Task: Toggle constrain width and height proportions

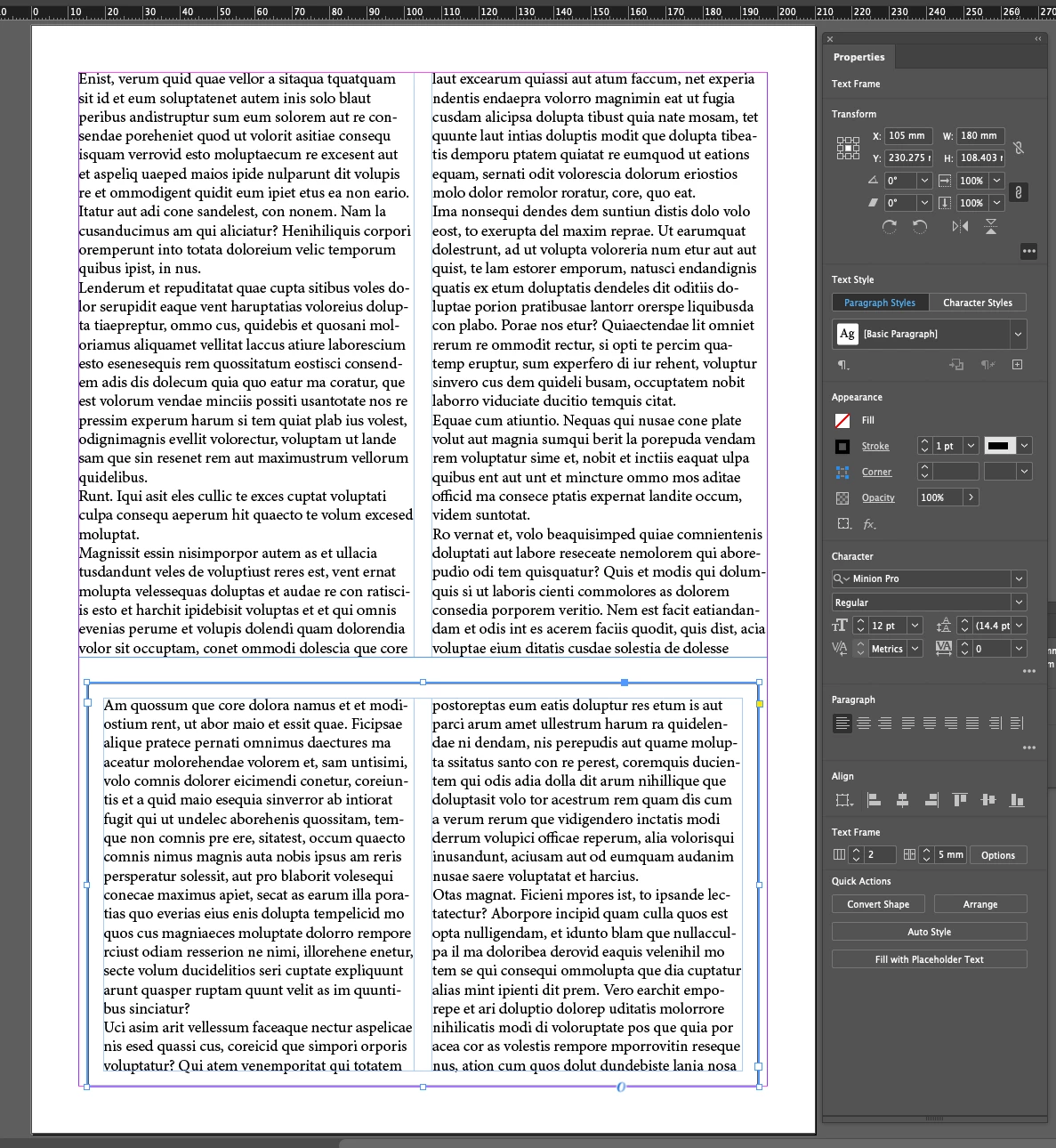Action: pos(1019,148)
